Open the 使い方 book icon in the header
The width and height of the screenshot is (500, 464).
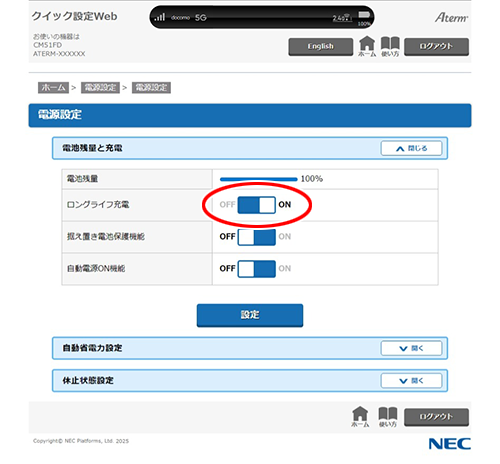(390, 46)
